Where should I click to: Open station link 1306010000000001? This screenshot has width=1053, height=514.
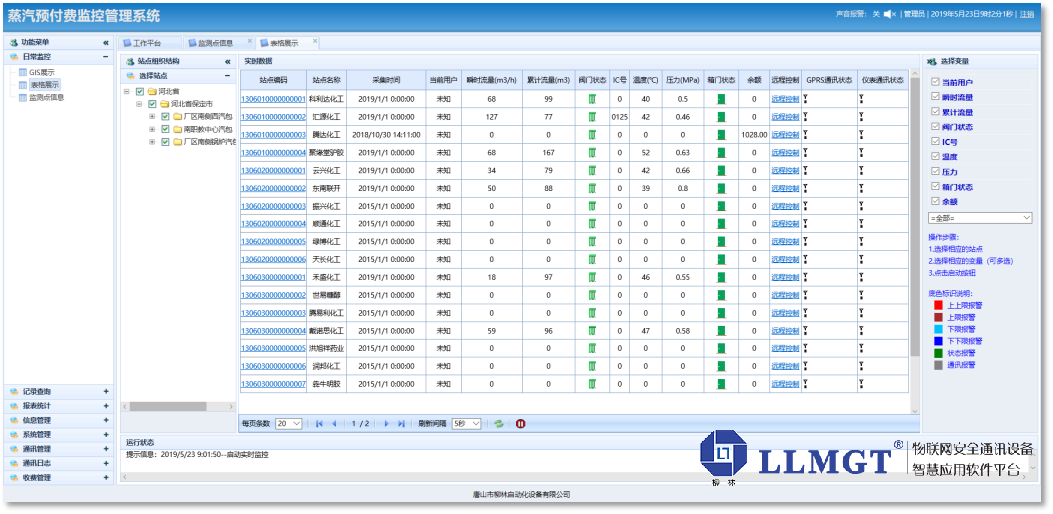pos(273,99)
